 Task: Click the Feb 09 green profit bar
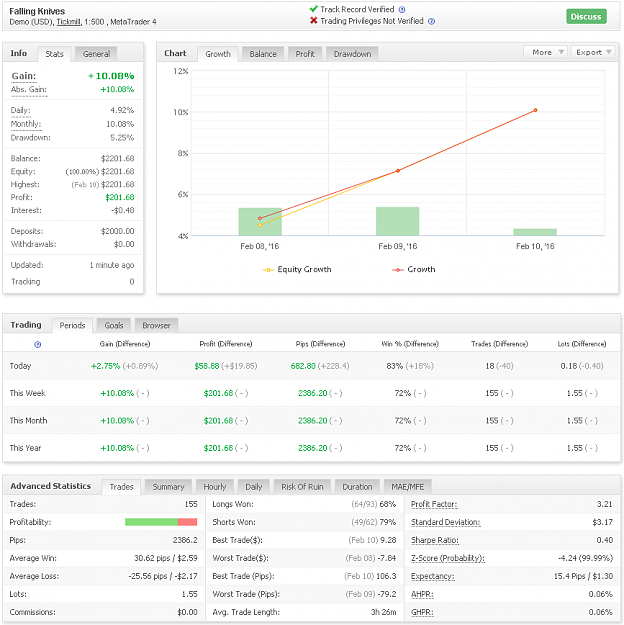[398, 221]
